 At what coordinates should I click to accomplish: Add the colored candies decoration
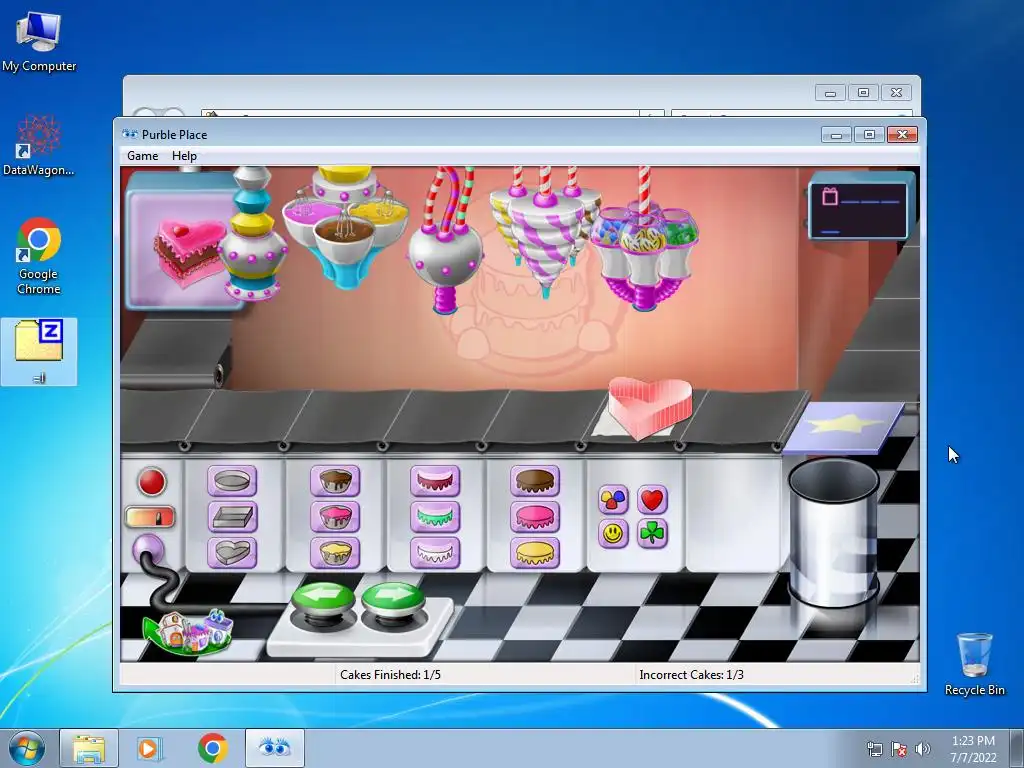coord(613,500)
